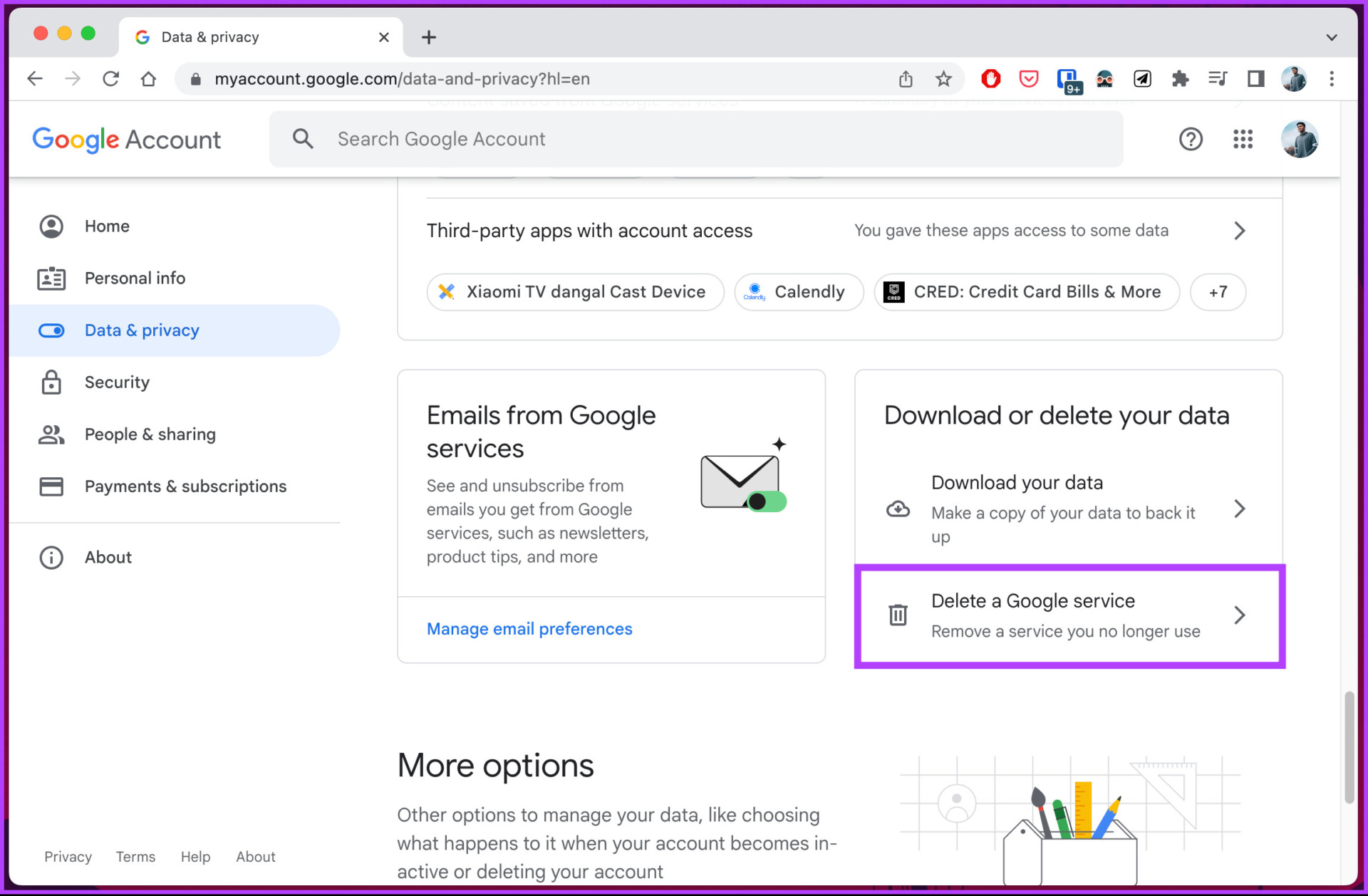This screenshot has height=896, width=1368.
Task: Open the Google apps grid
Action: 1243,139
